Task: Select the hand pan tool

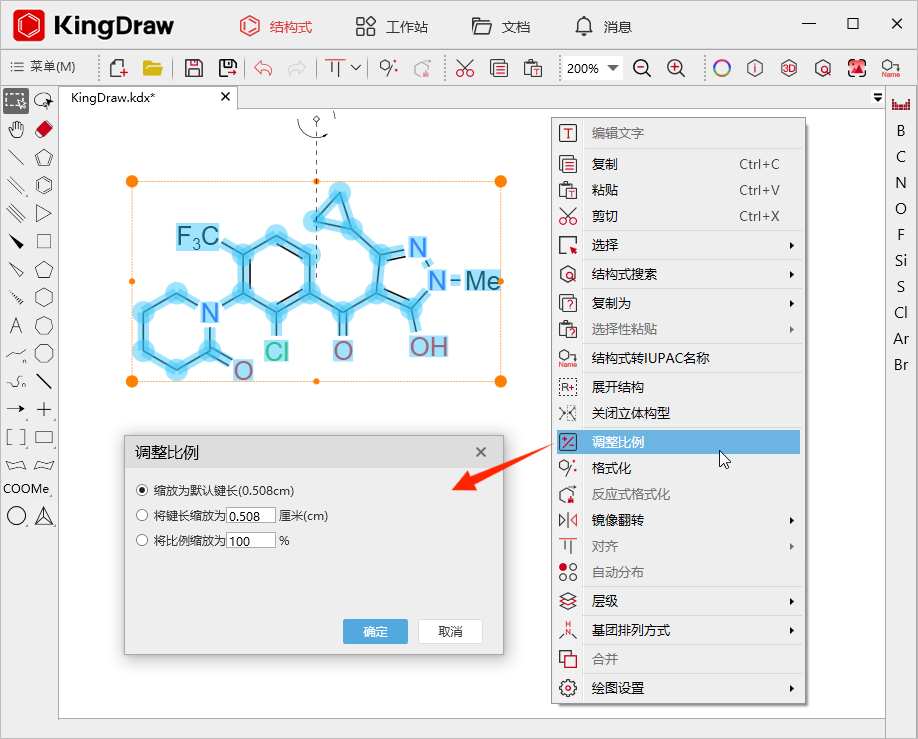Action: click(17, 129)
